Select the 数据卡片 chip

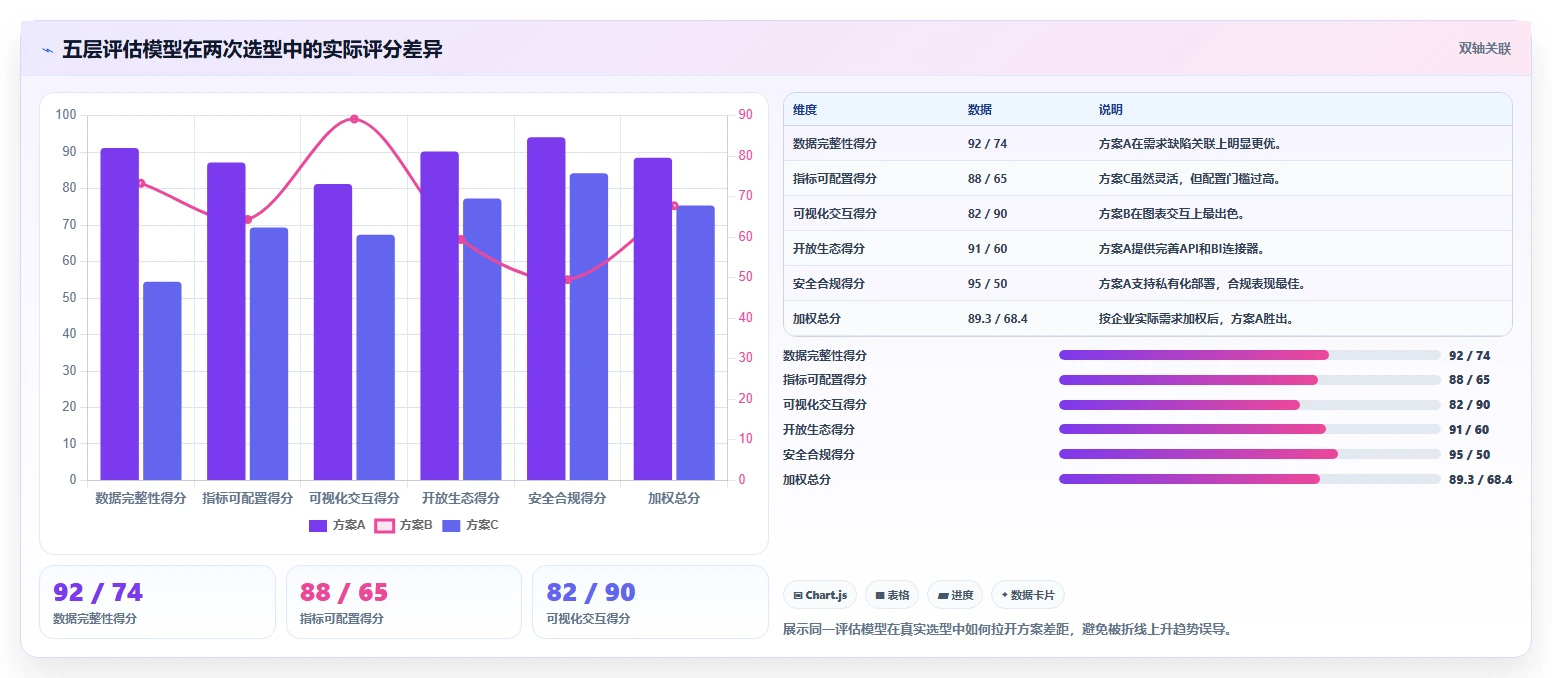pyautogui.click(x=1028, y=595)
